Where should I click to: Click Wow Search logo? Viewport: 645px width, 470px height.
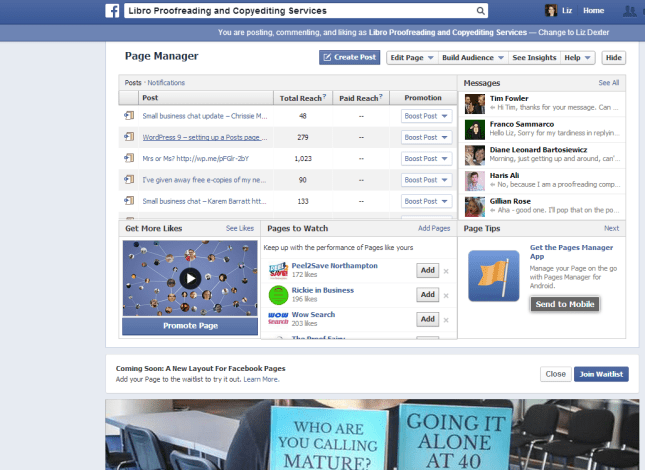click(278, 319)
